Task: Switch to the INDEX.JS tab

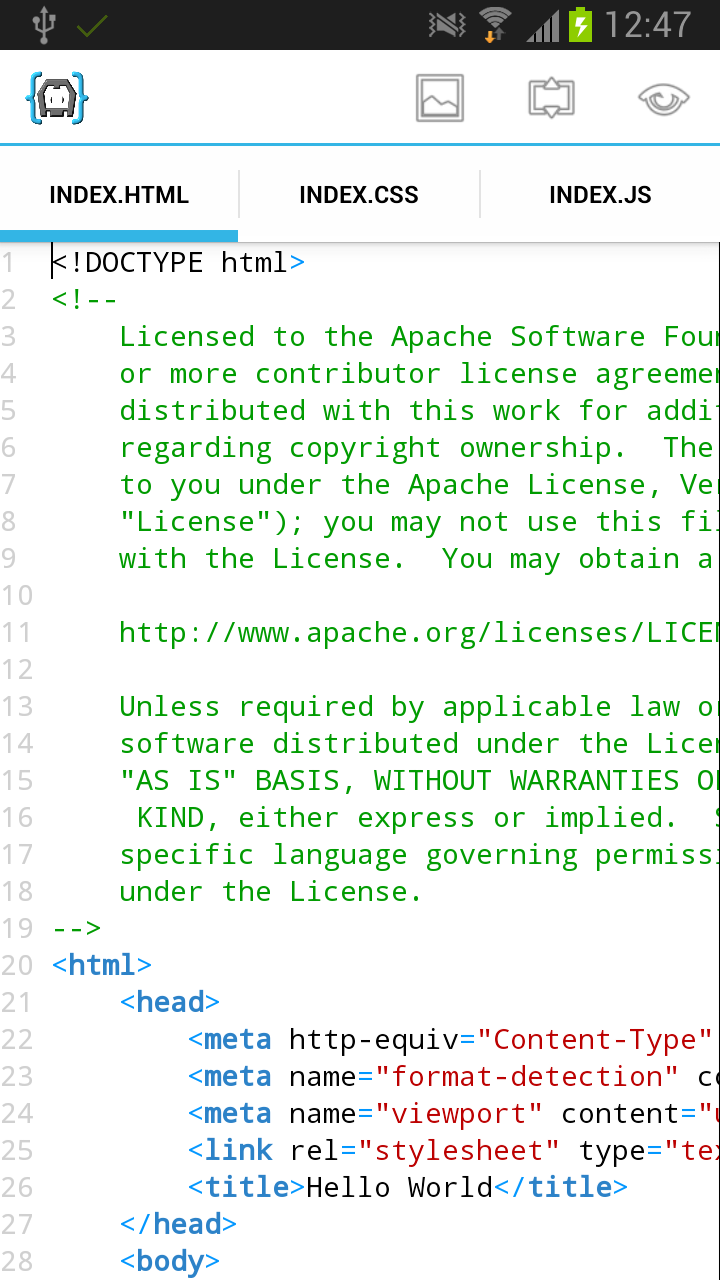Action: pyautogui.click(x=600, y=195)
